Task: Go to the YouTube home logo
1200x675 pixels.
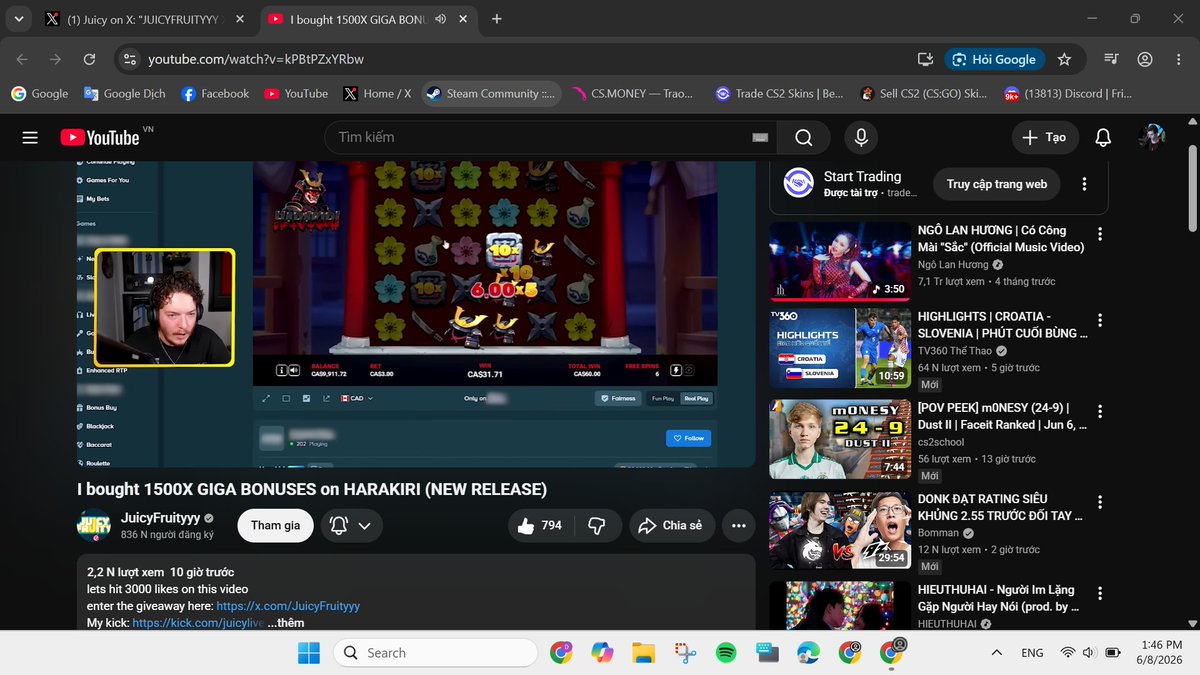Action: click(99, 138)
